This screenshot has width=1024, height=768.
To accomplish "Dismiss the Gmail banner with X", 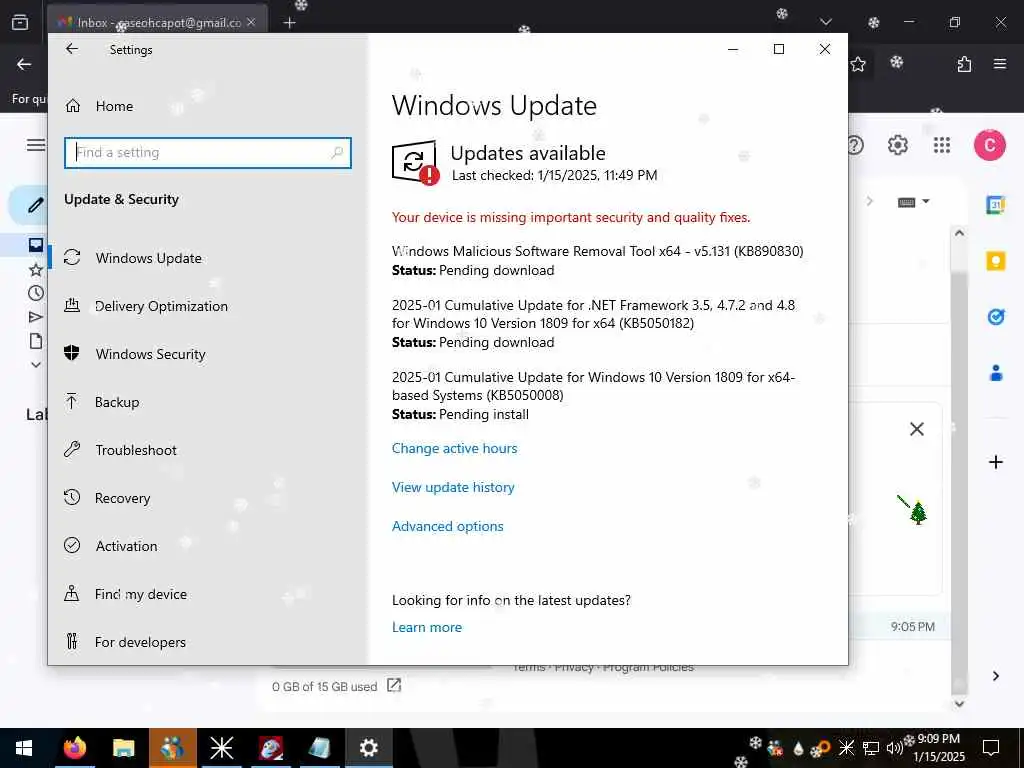I will (917, 429).
